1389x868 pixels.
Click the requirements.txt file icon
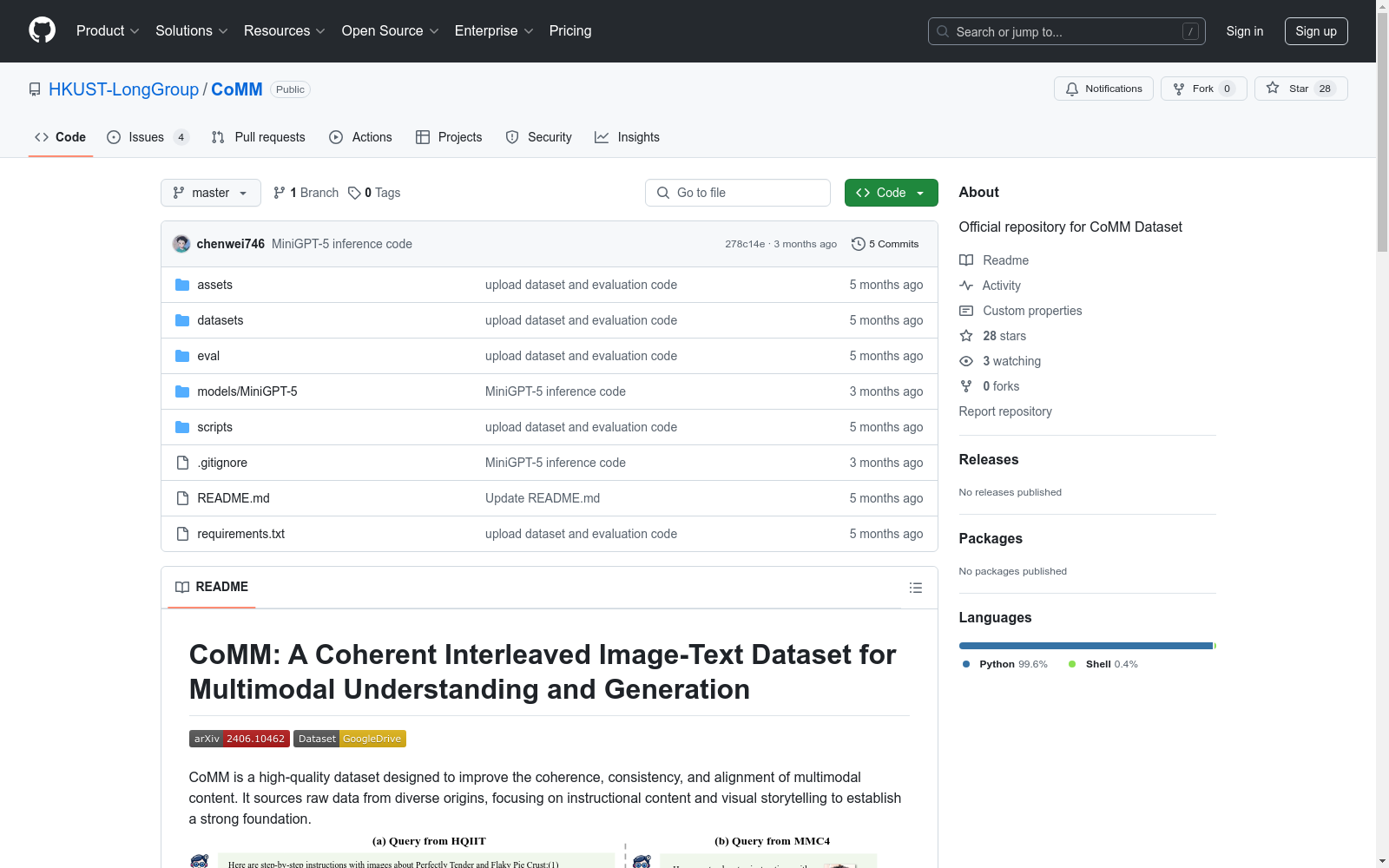182,534
